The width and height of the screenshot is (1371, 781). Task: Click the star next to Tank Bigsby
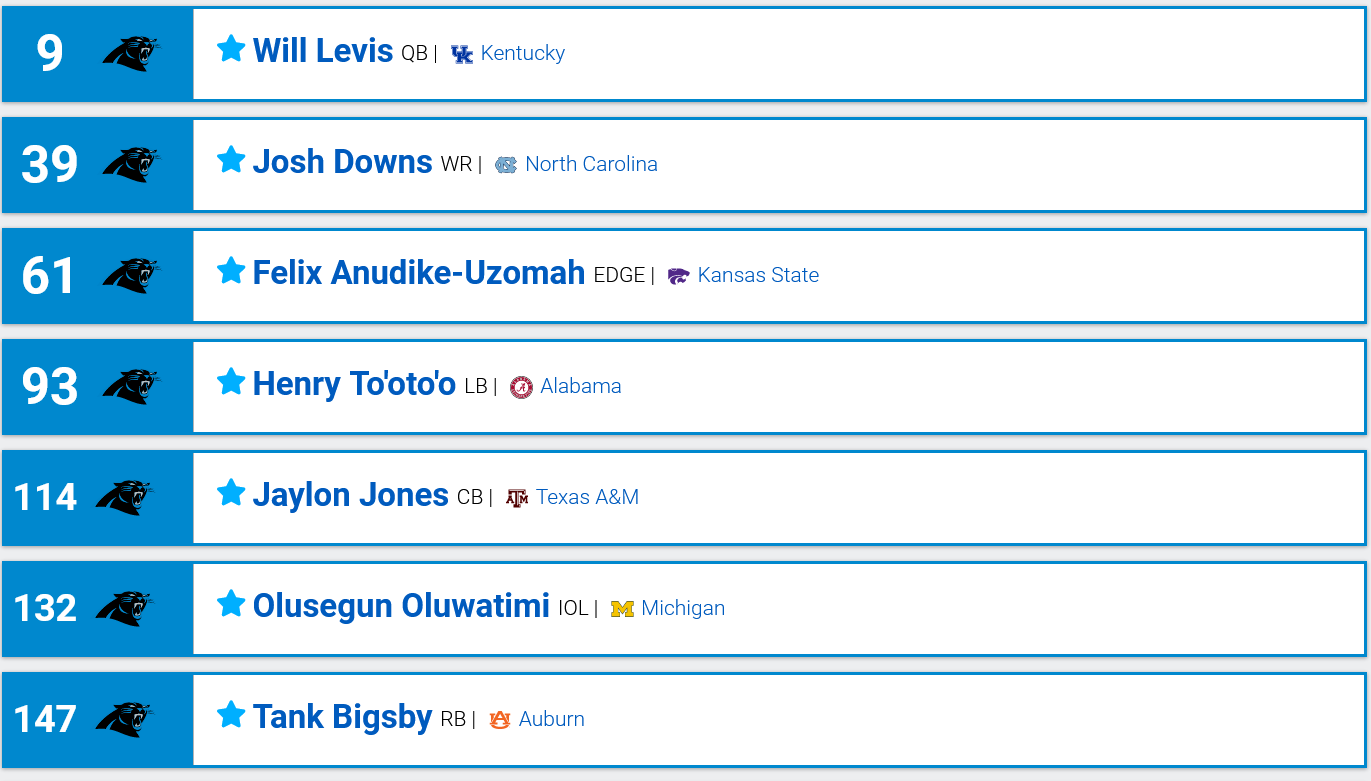231,714
